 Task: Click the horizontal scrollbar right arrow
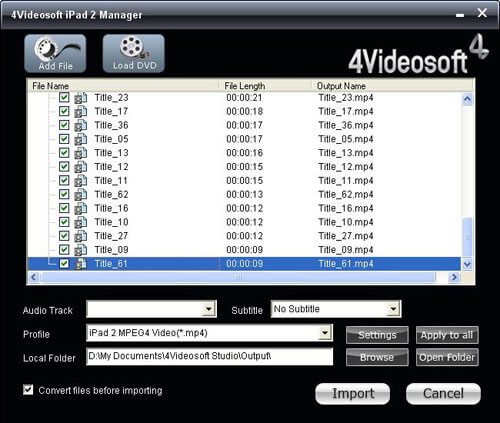click(454, 277)
